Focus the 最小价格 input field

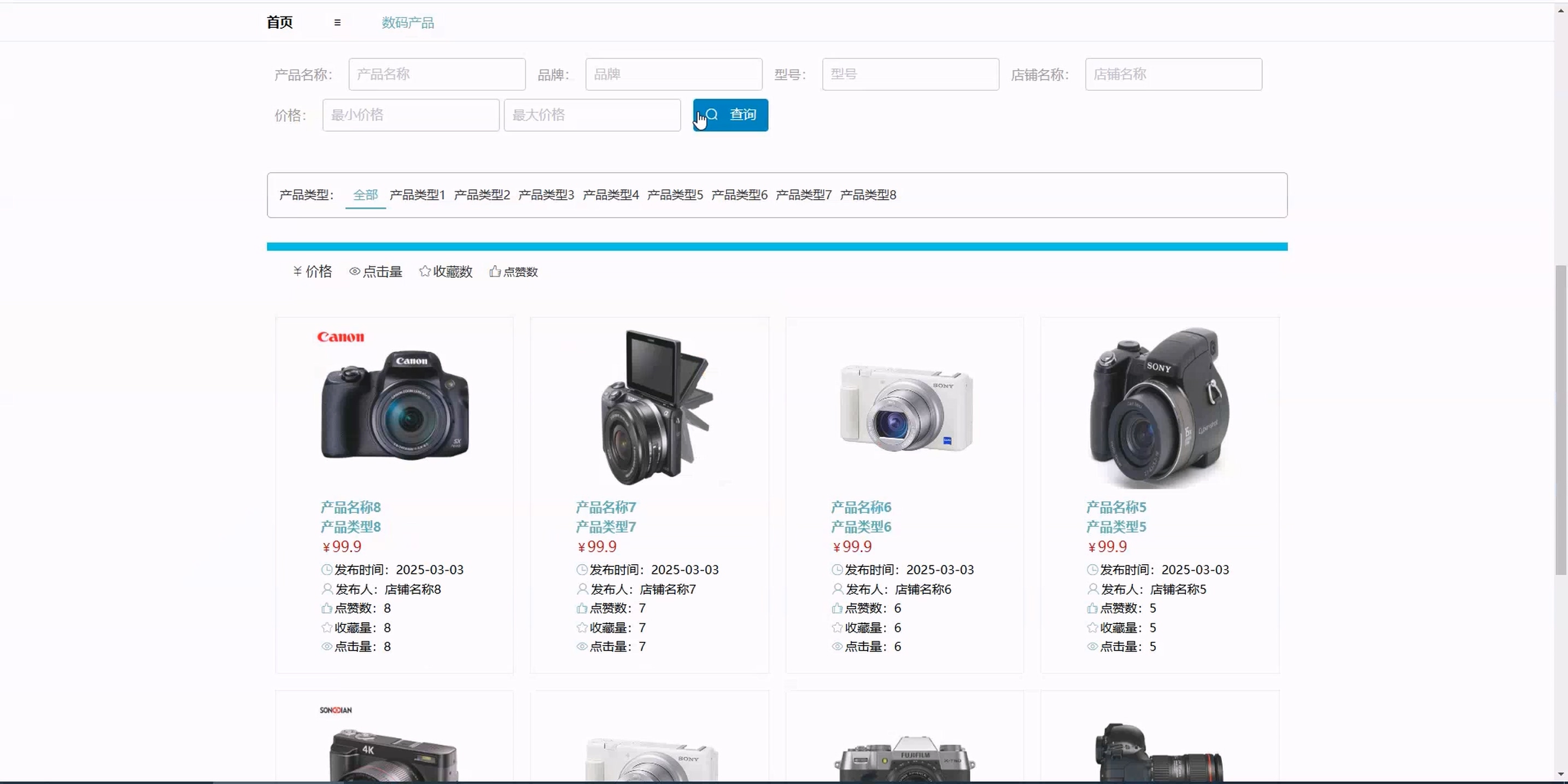pyautogui.click(x=410, y=115)
